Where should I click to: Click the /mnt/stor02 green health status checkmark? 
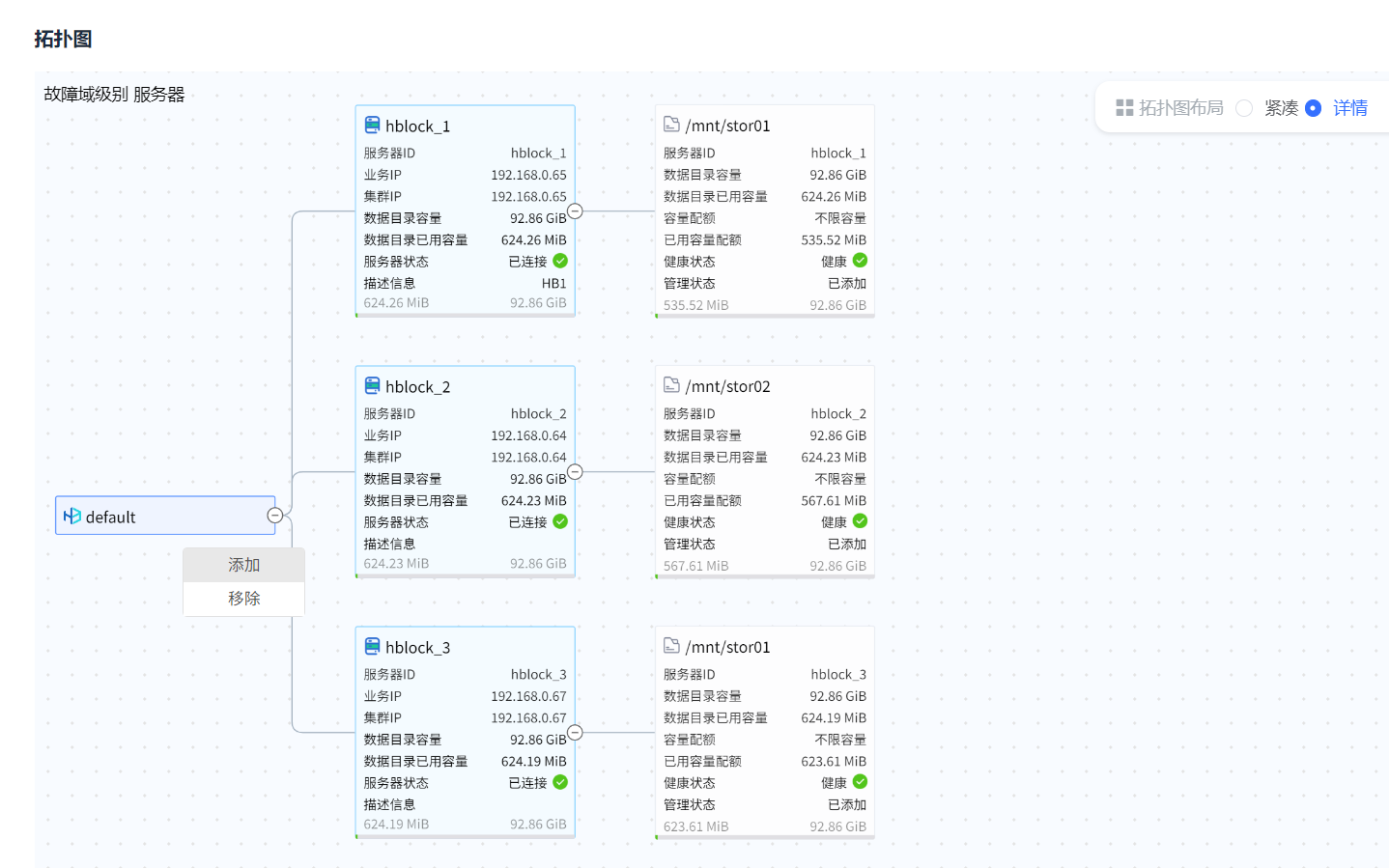pos(860,521)
